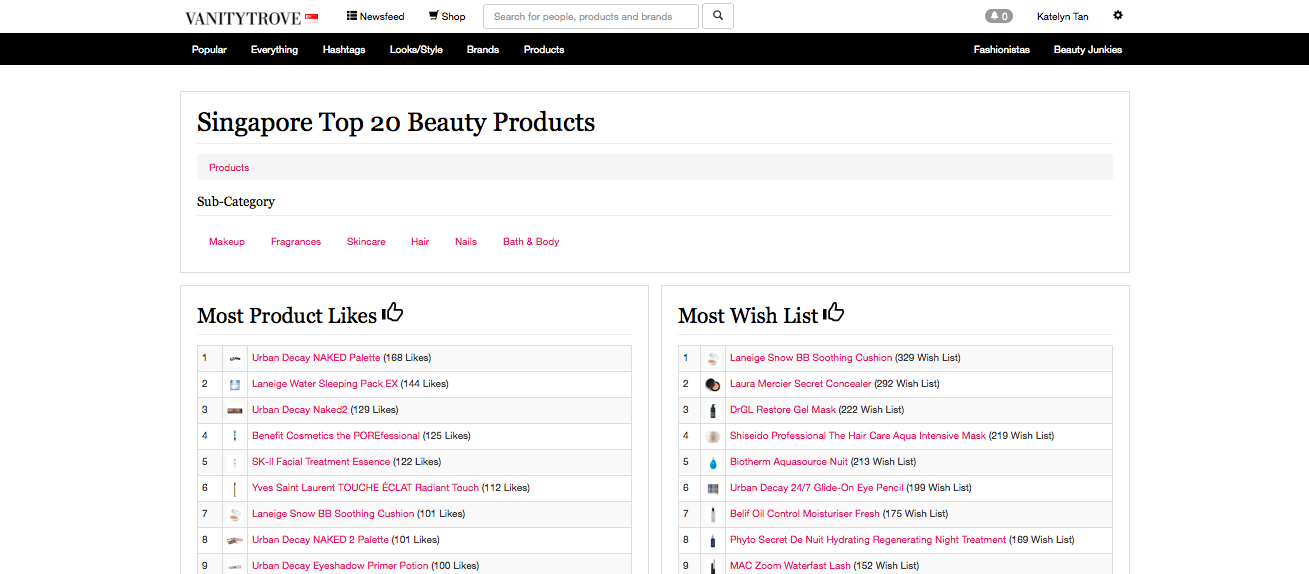Click the Singapore flag icon

[x=311, y=17]
